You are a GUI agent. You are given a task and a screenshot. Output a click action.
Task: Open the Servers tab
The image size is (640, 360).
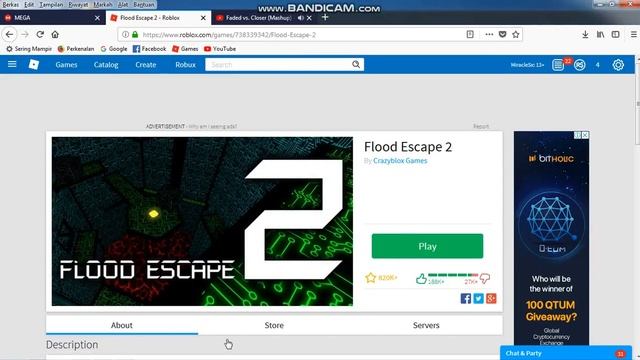426,325
